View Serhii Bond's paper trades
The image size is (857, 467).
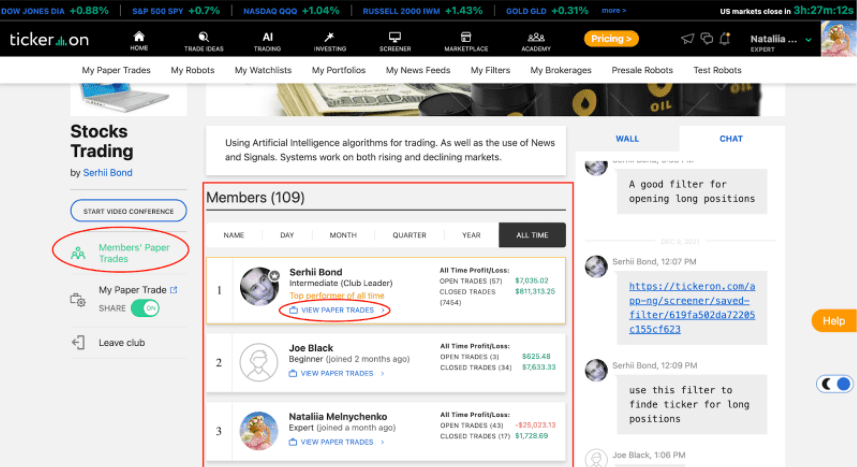coord(337,310)
